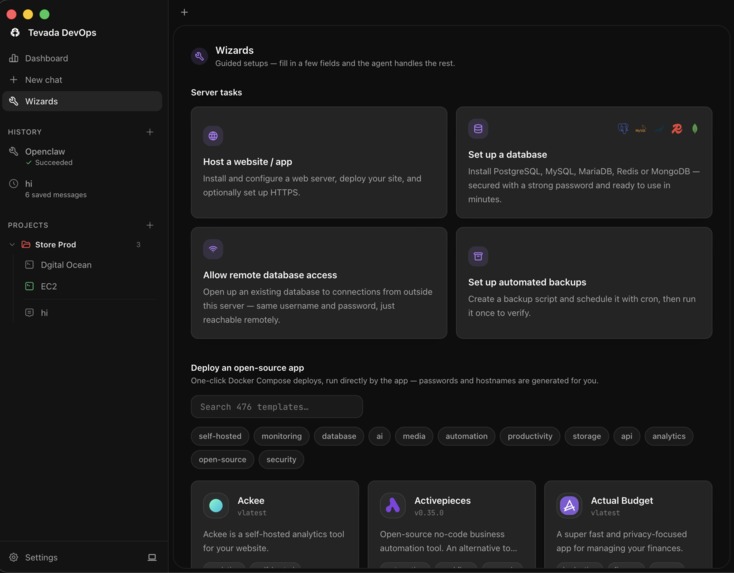Viewport: 734px width, 573px height.
Task: Filter by open-source tag
Action: point(222,459)
